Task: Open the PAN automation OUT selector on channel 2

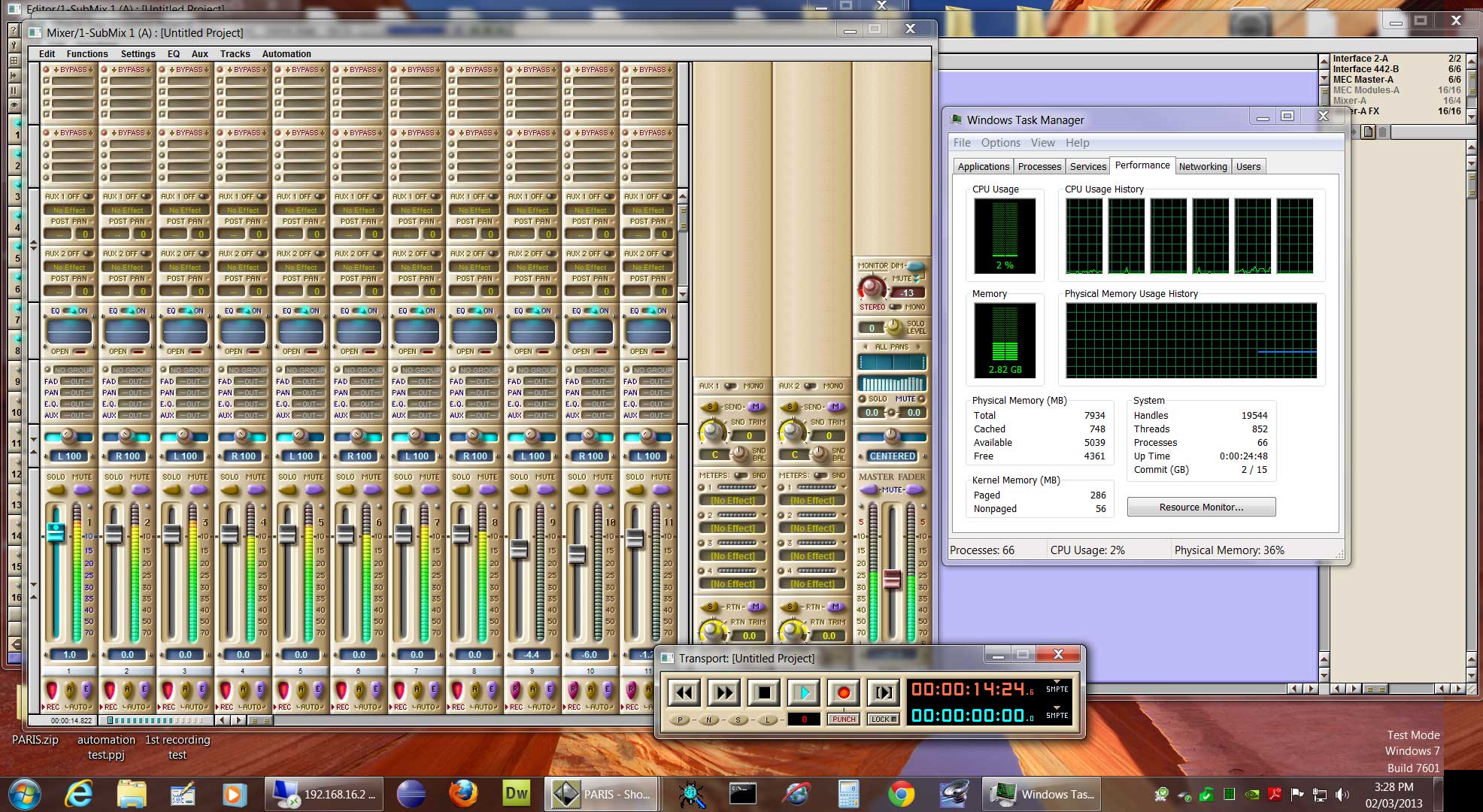Action: coord(135,392)
